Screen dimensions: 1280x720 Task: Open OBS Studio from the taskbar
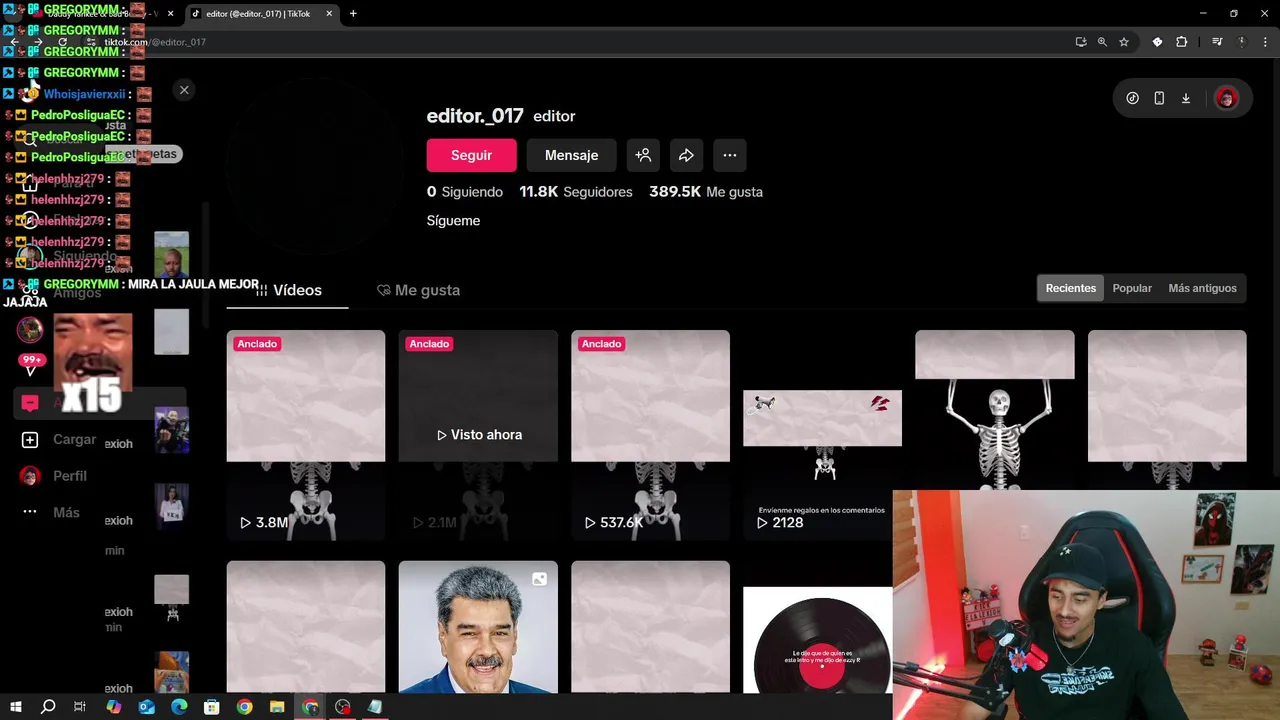pyautogui.click(x=343, y=707)
